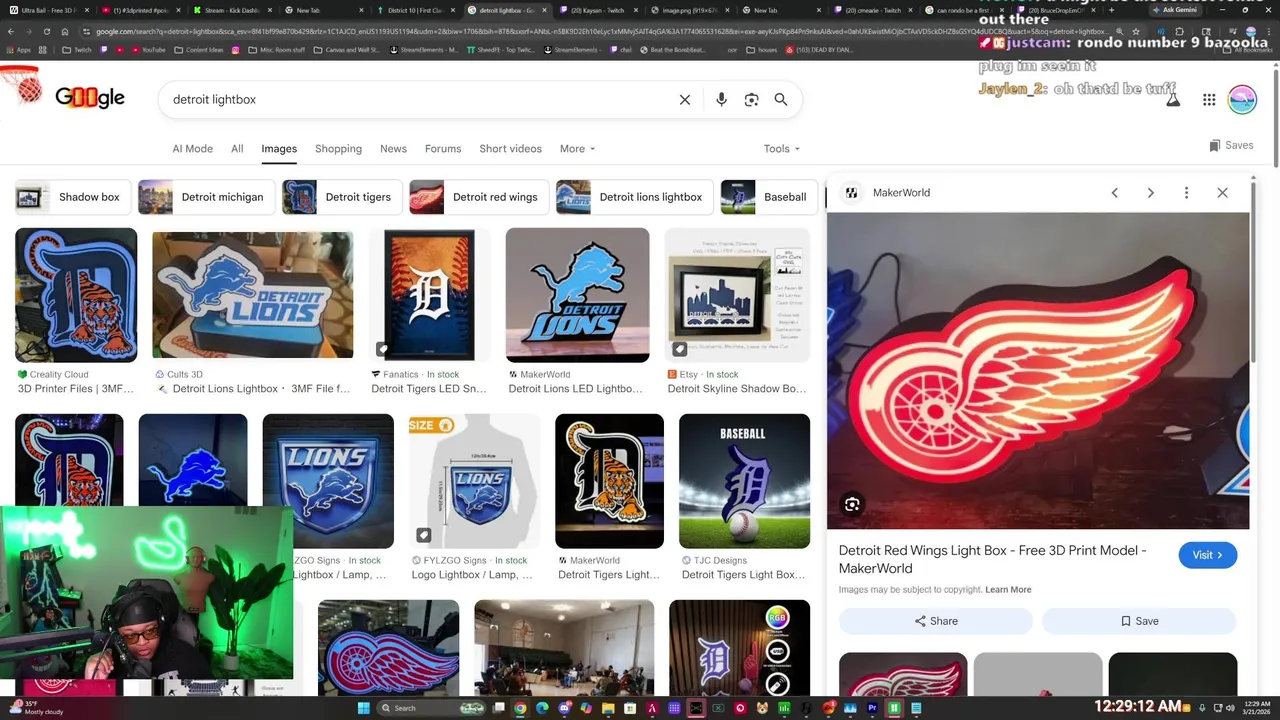Screen dimensions: 1280x720
Task: Open Google Lens search by image icon
Action: 751,100
